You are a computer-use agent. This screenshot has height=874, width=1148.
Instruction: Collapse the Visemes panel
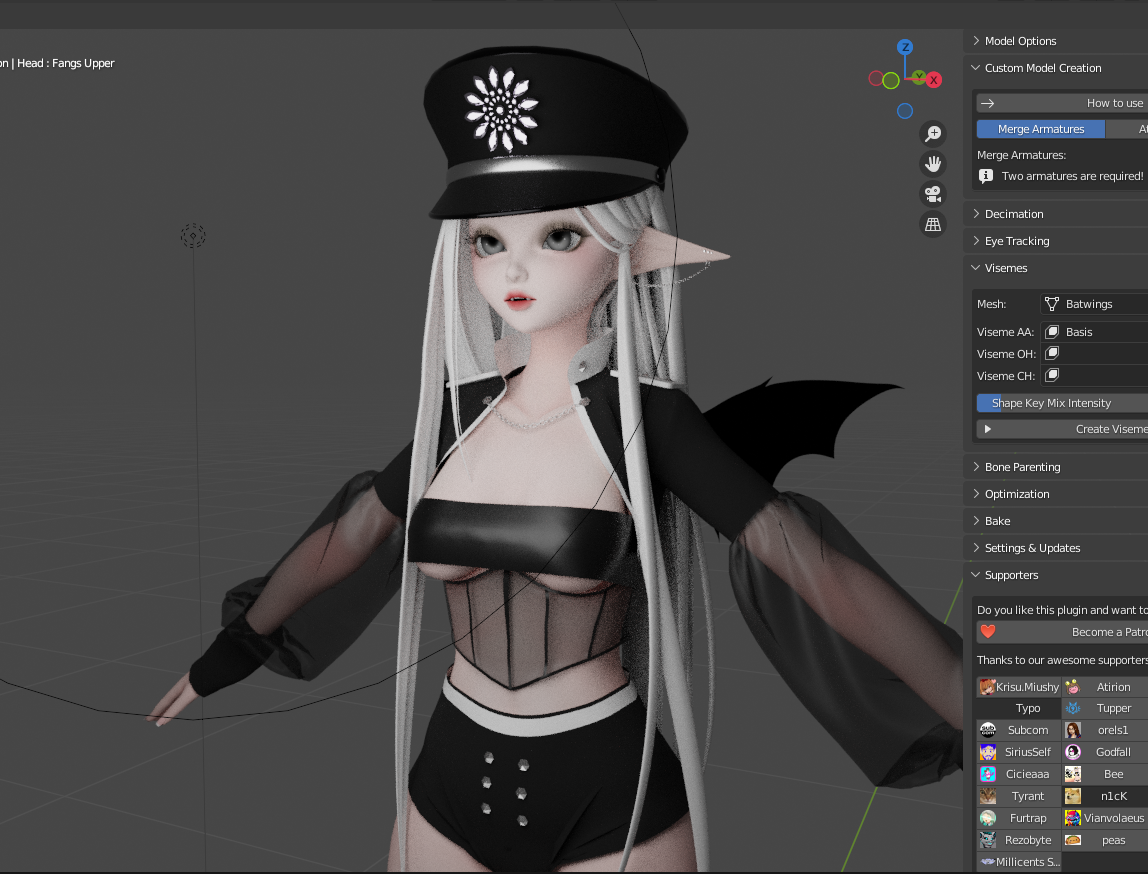tap(1005, 268)
